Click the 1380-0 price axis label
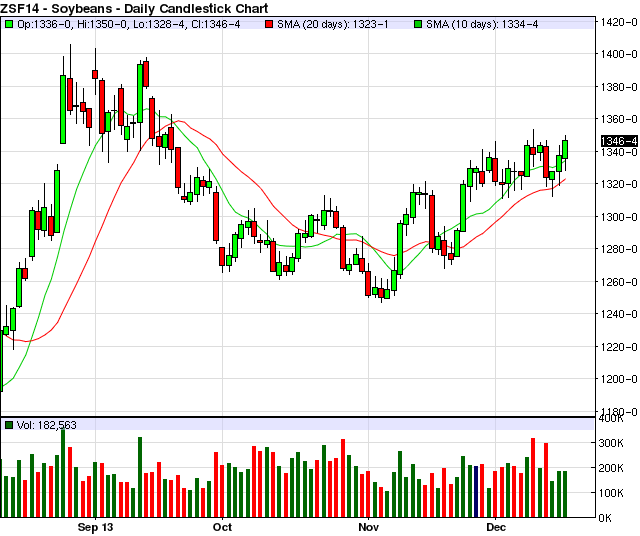 619,87
